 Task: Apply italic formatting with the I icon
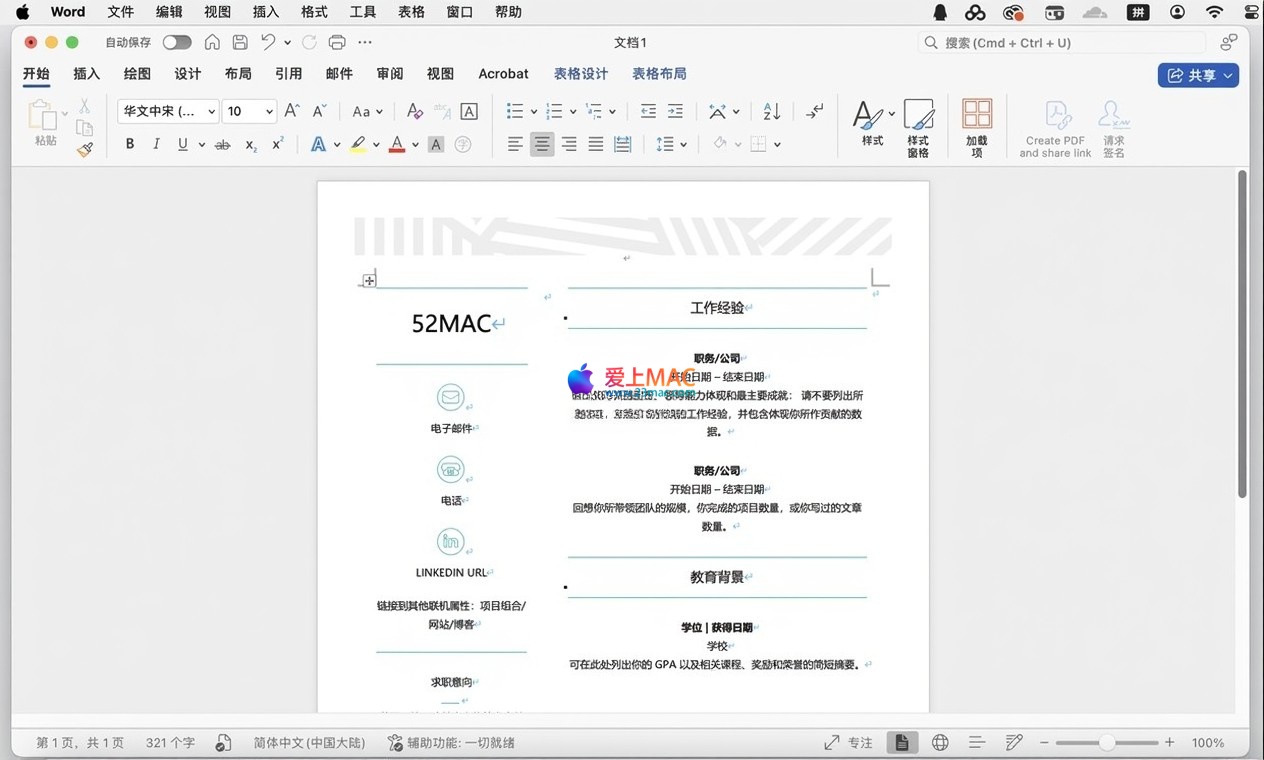coord(156,144)
